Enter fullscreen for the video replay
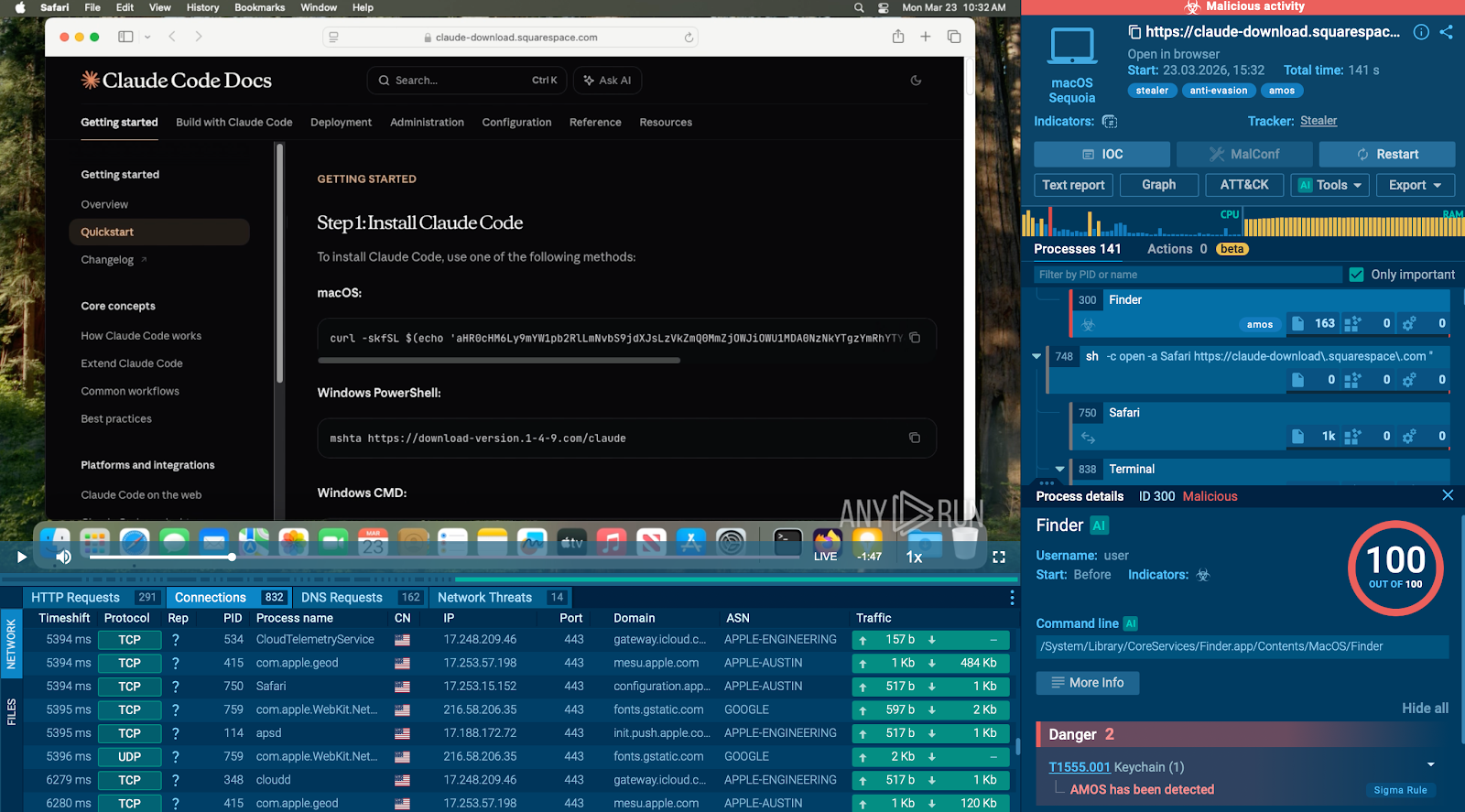Image resolution: width=1465 pixels, height=812 pixels. tap(999, 557)
